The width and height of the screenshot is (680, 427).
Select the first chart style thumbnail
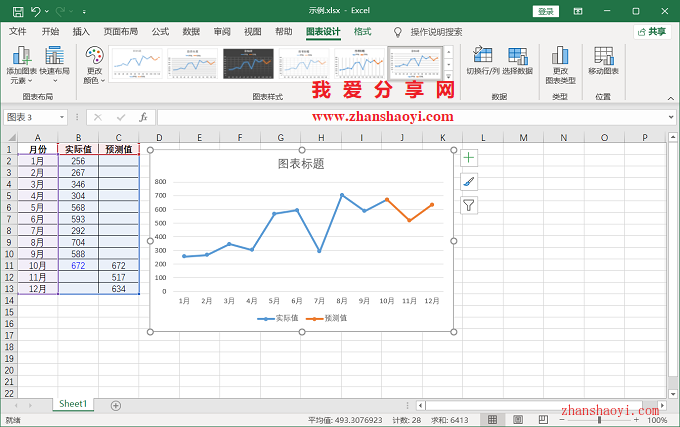point(137,63)
